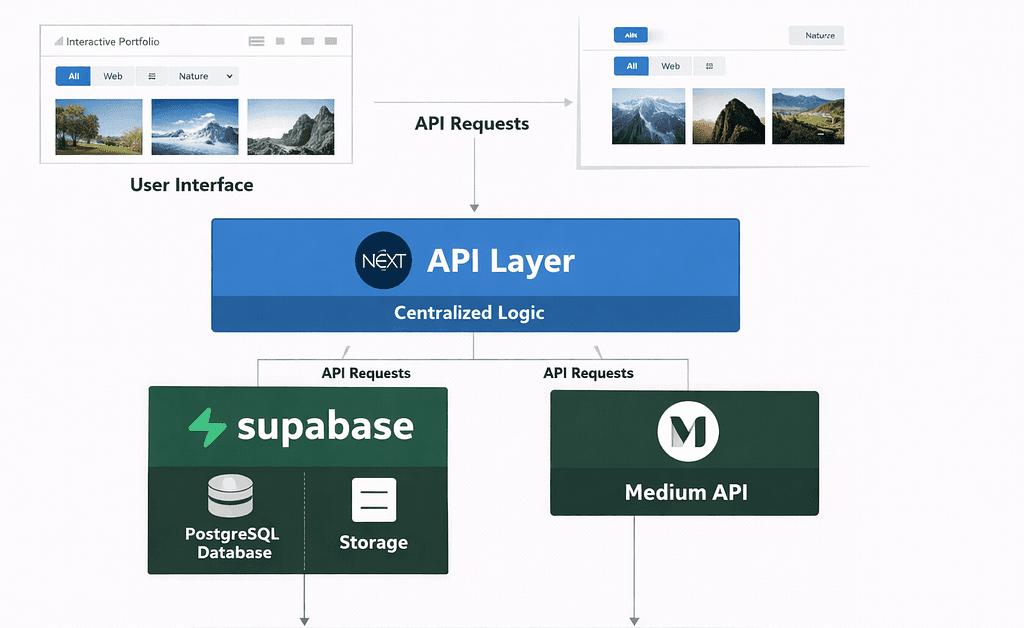Click the filter icon beside Web in right panel

click(x=709, y=66)
